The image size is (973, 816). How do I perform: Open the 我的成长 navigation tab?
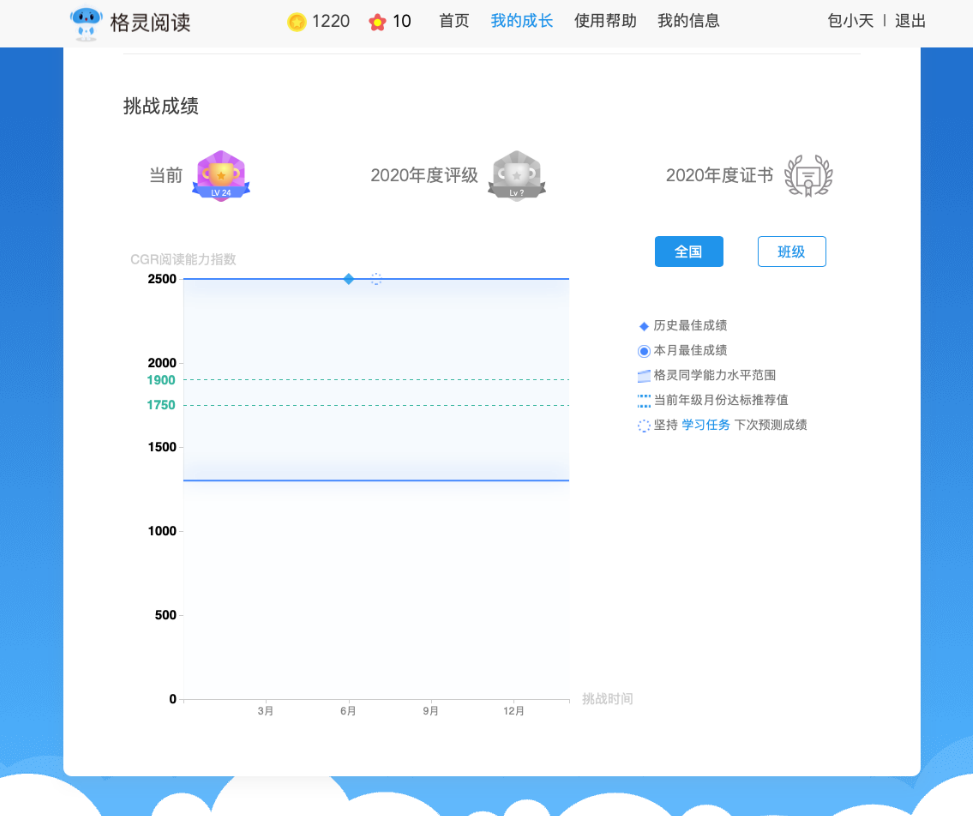pos(522,21)
